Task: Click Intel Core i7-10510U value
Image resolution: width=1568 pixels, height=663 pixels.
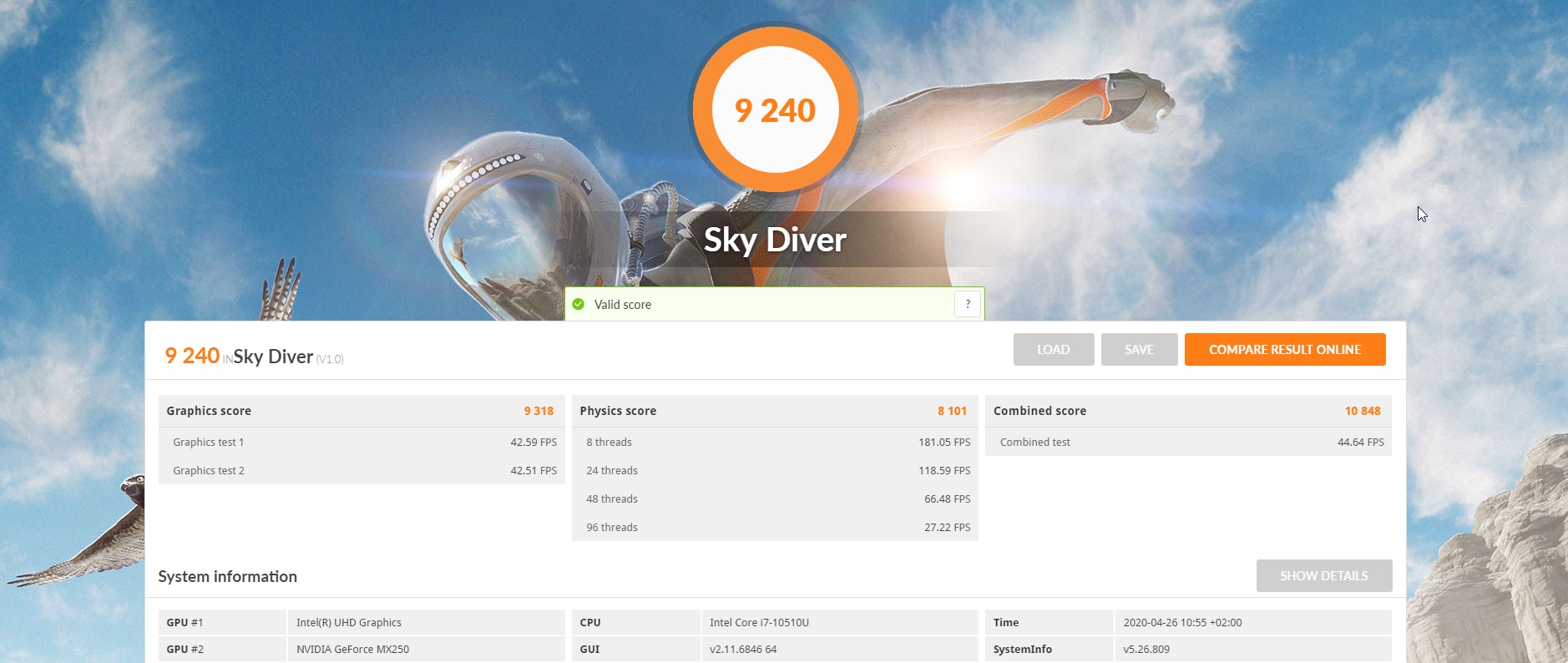Action: click(759, 622)
